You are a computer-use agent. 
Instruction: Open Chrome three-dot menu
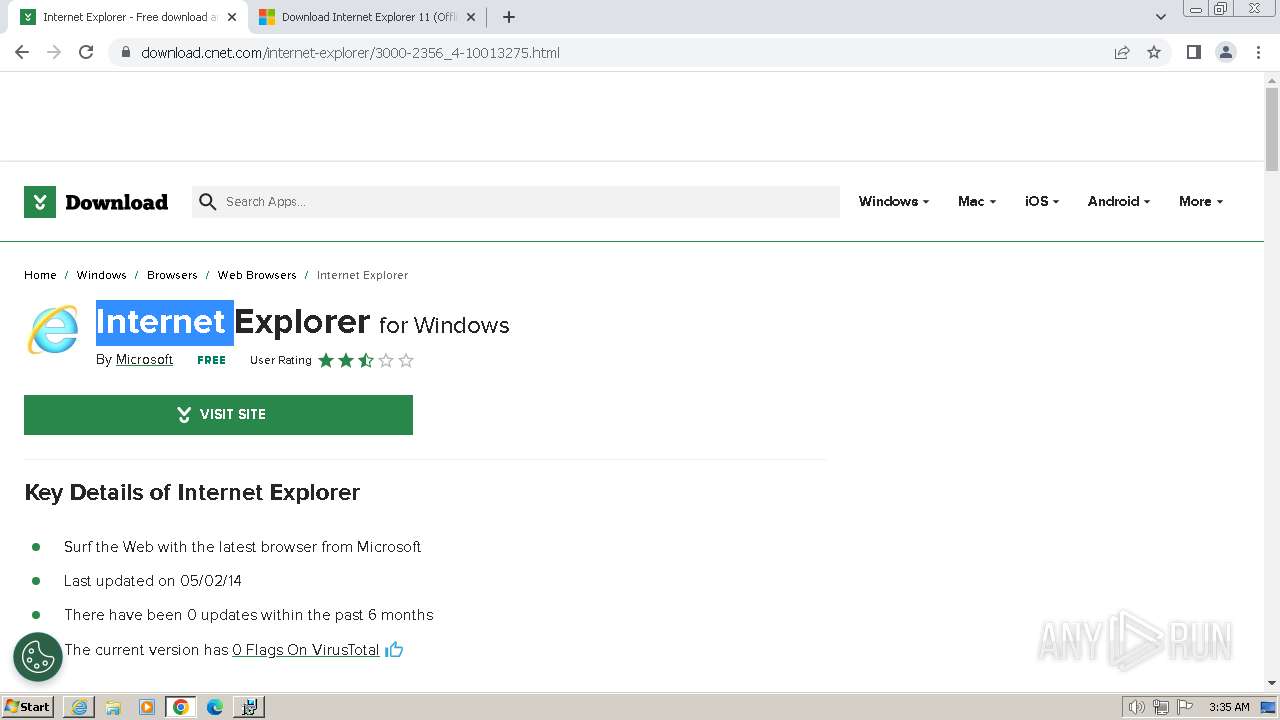pyautogui.click(x=1258, y=52)
